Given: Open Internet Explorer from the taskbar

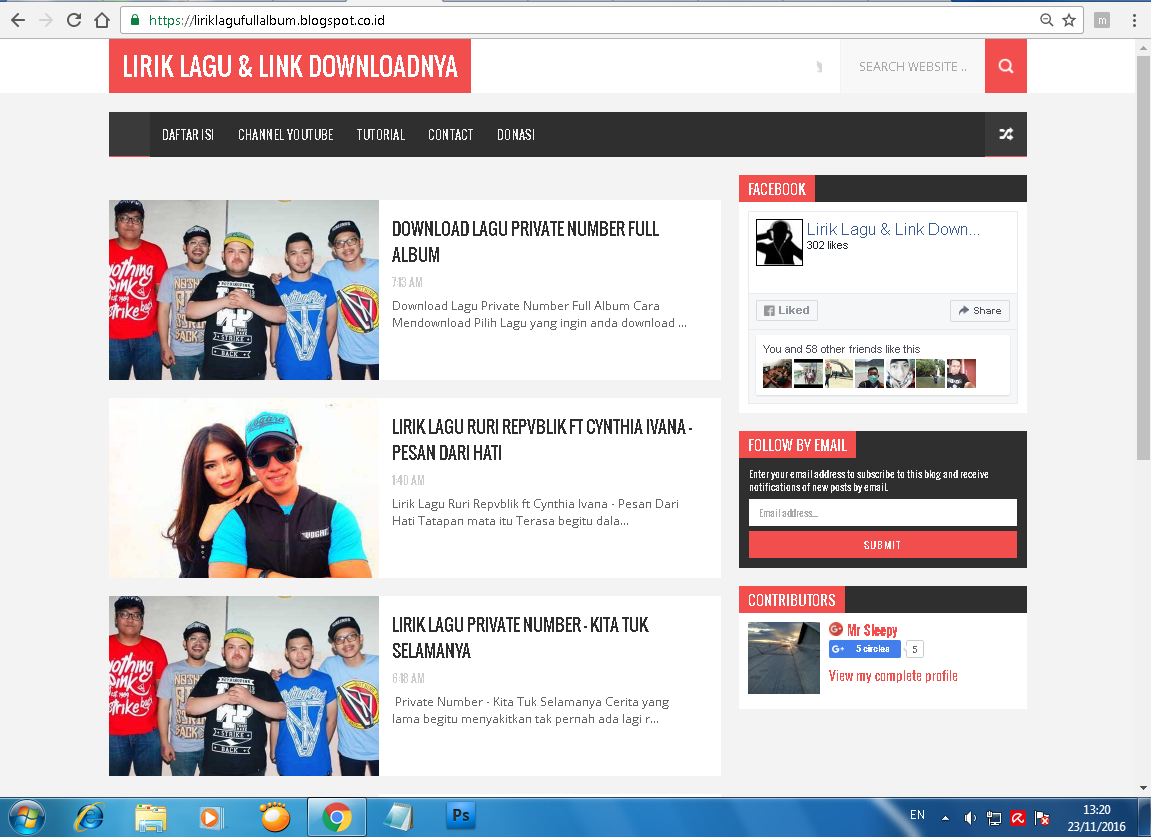Looking at the screenshot, I should click(90, 816).
